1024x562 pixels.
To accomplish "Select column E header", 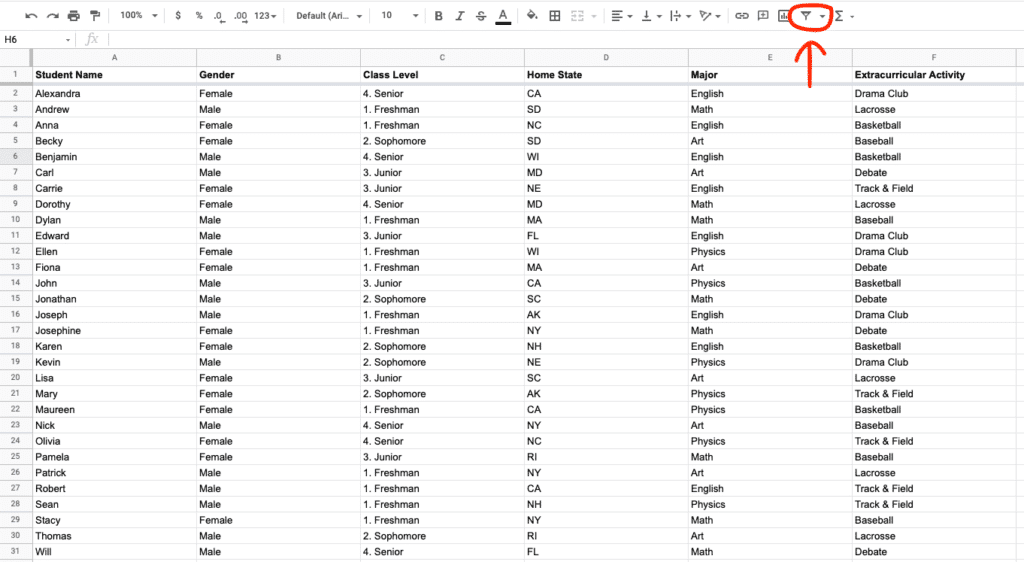I will [x=770, y=57].
